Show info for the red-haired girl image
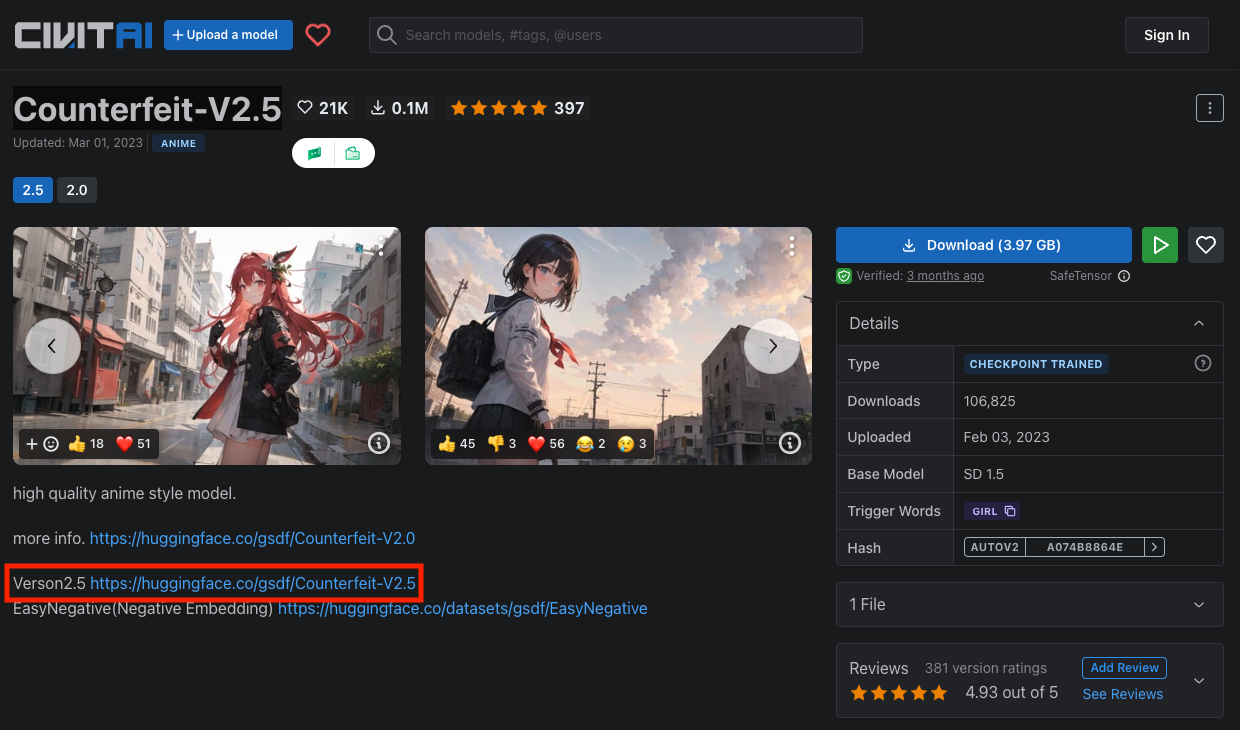This screenshot has width=1240, height=730. click(x=379, y=443)
